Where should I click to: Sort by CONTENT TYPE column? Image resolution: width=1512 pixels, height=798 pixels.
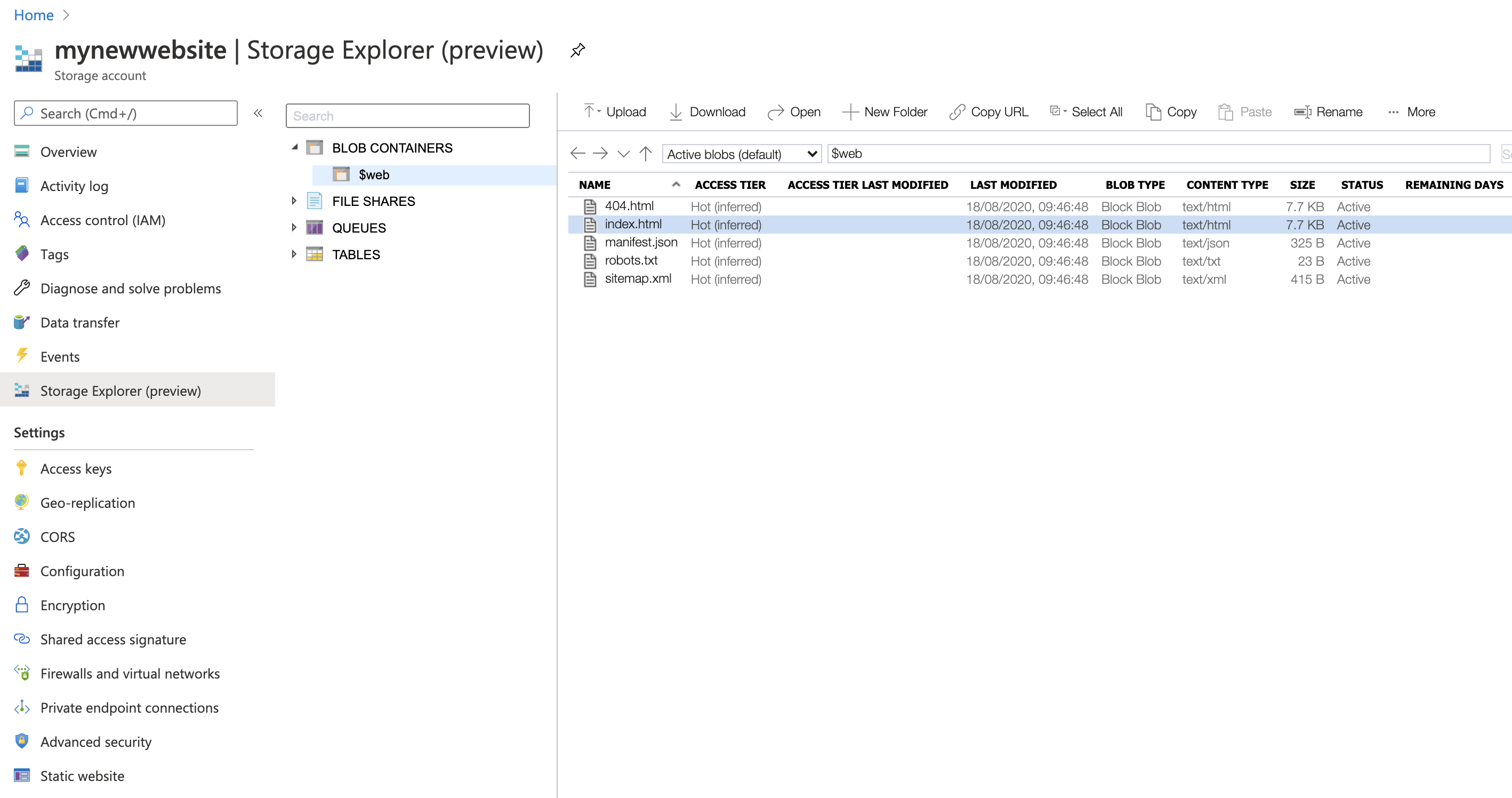coord(1227,185)
